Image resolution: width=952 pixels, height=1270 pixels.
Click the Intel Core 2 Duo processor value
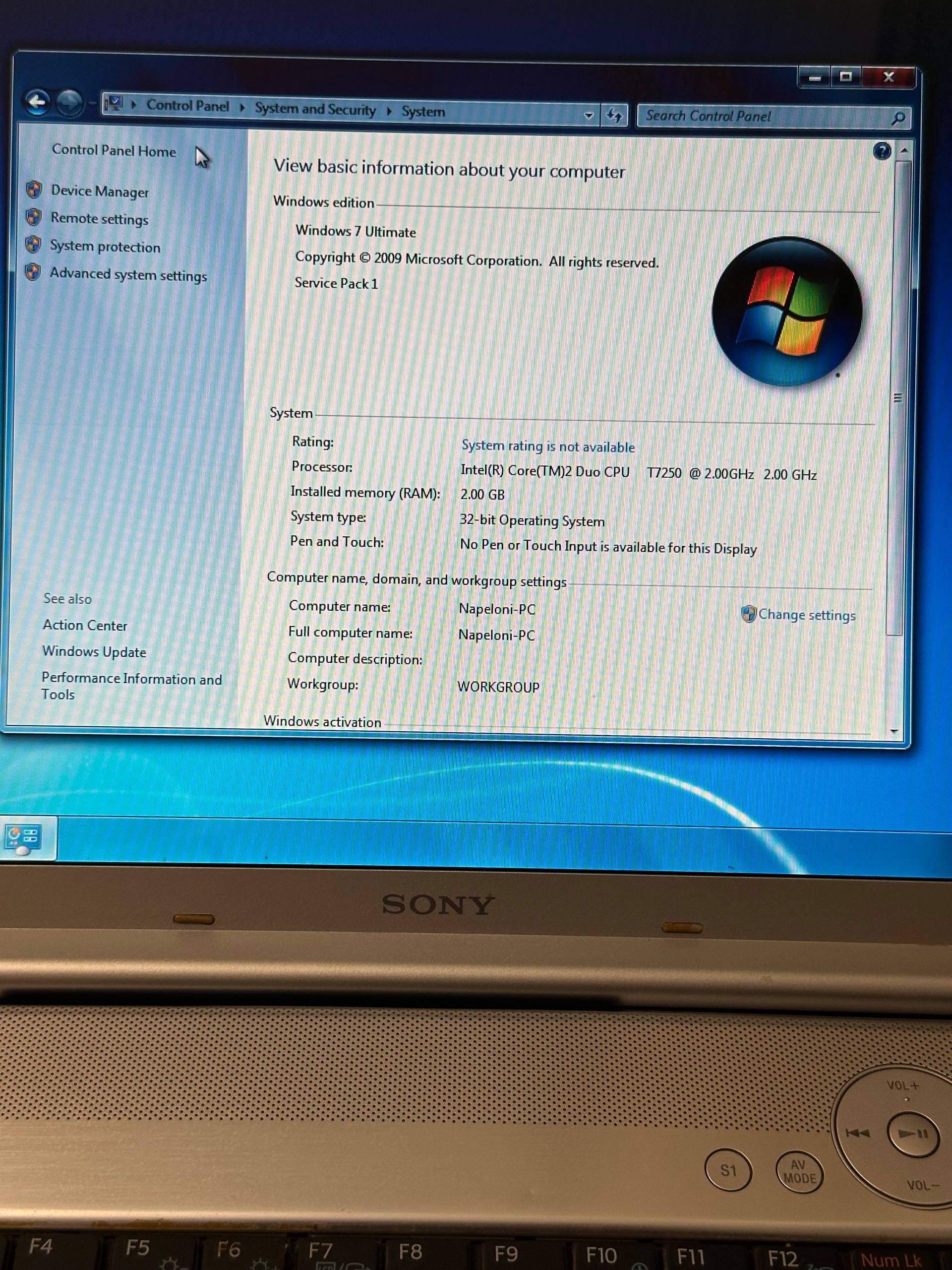pyautogui.click(x=638, y=472)
